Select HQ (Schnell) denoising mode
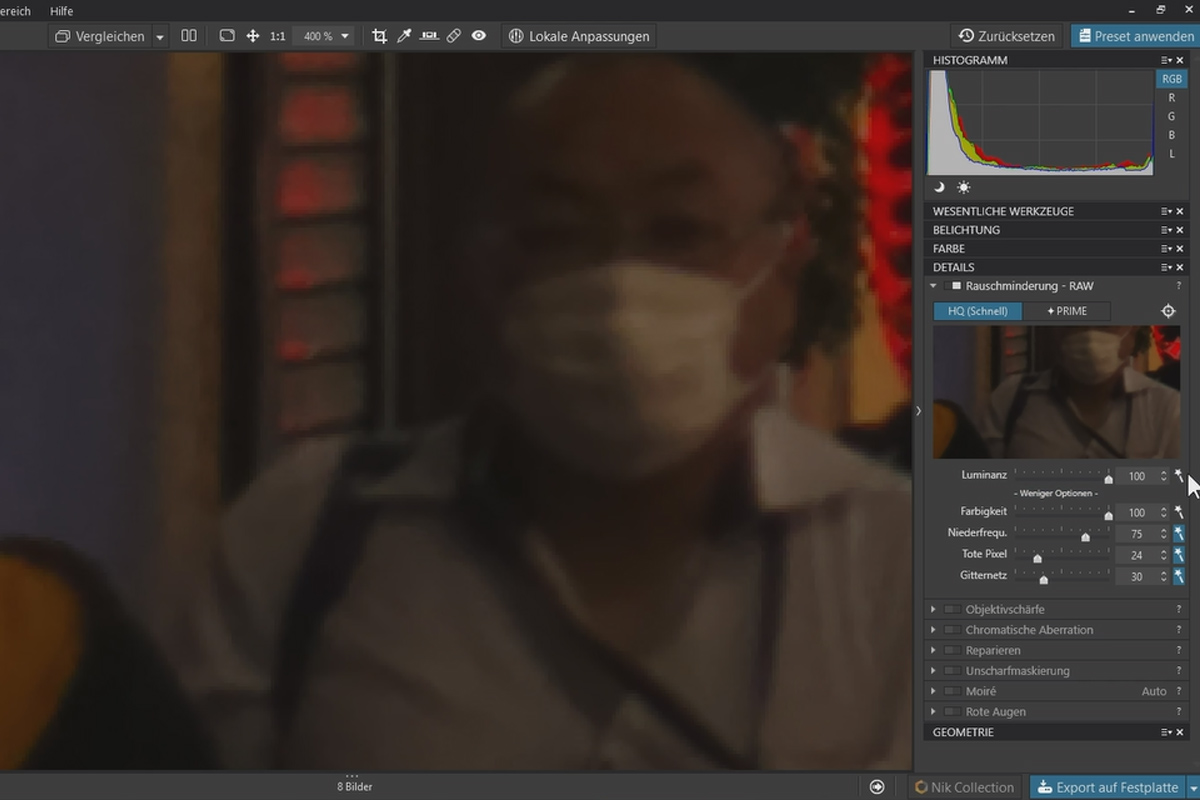 point(978,311)
